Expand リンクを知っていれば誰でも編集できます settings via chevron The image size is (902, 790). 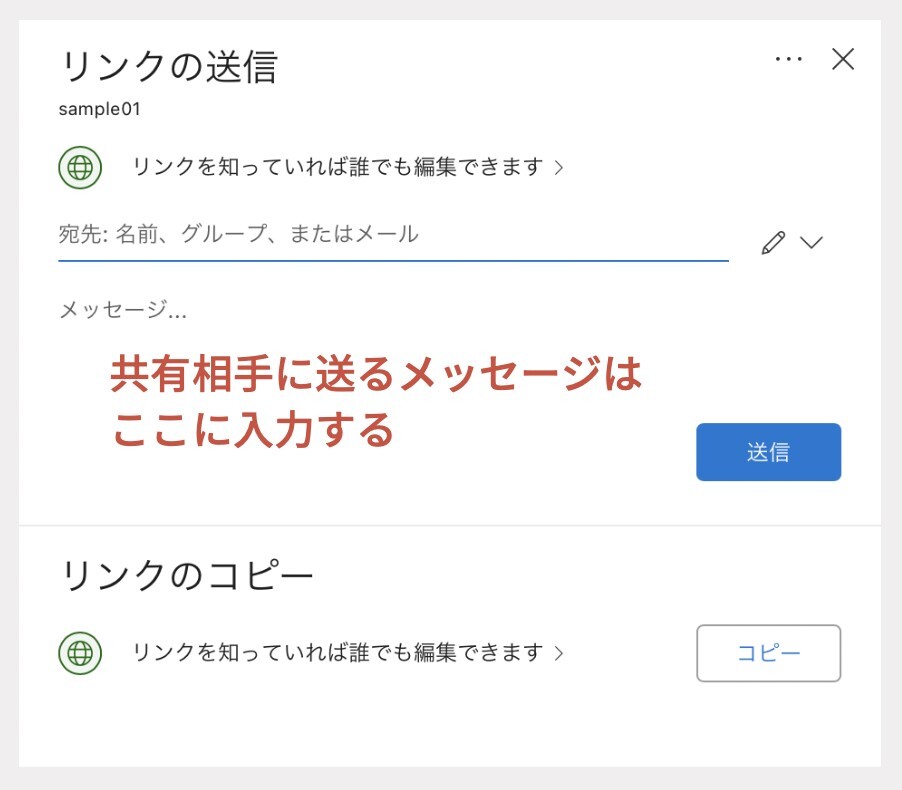tap(556, 168)
